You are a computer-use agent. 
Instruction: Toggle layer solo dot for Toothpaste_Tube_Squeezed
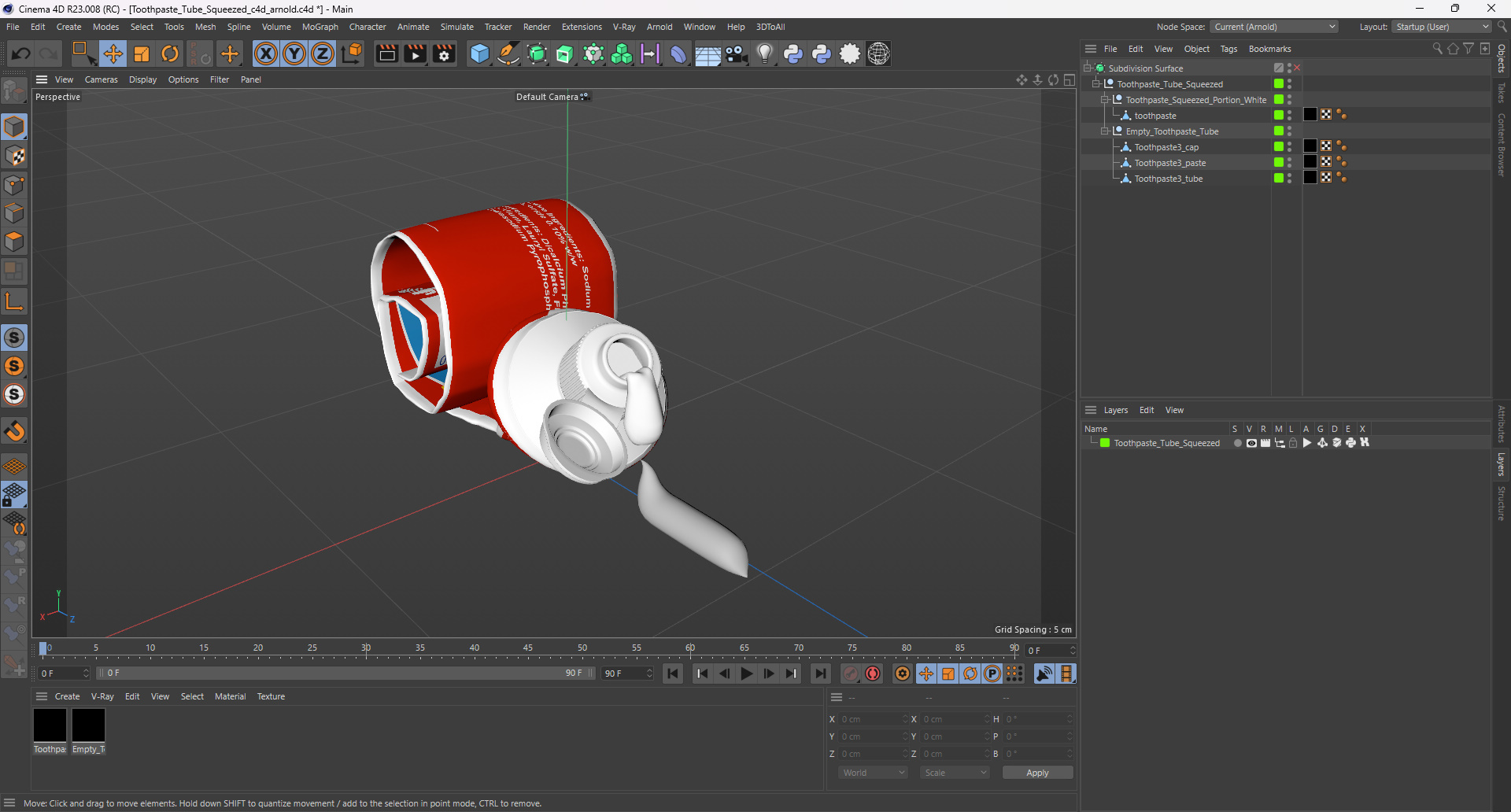click(x=1238, y=443)
